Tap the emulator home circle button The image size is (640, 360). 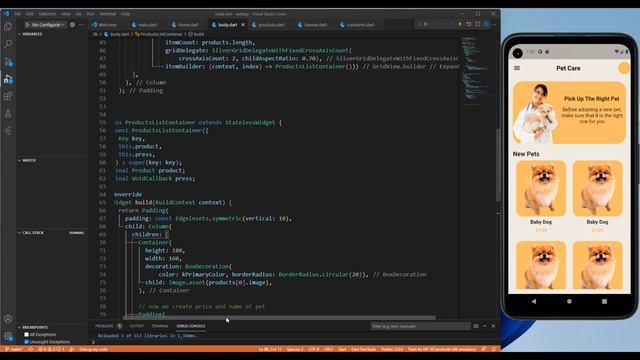point(569,301)
